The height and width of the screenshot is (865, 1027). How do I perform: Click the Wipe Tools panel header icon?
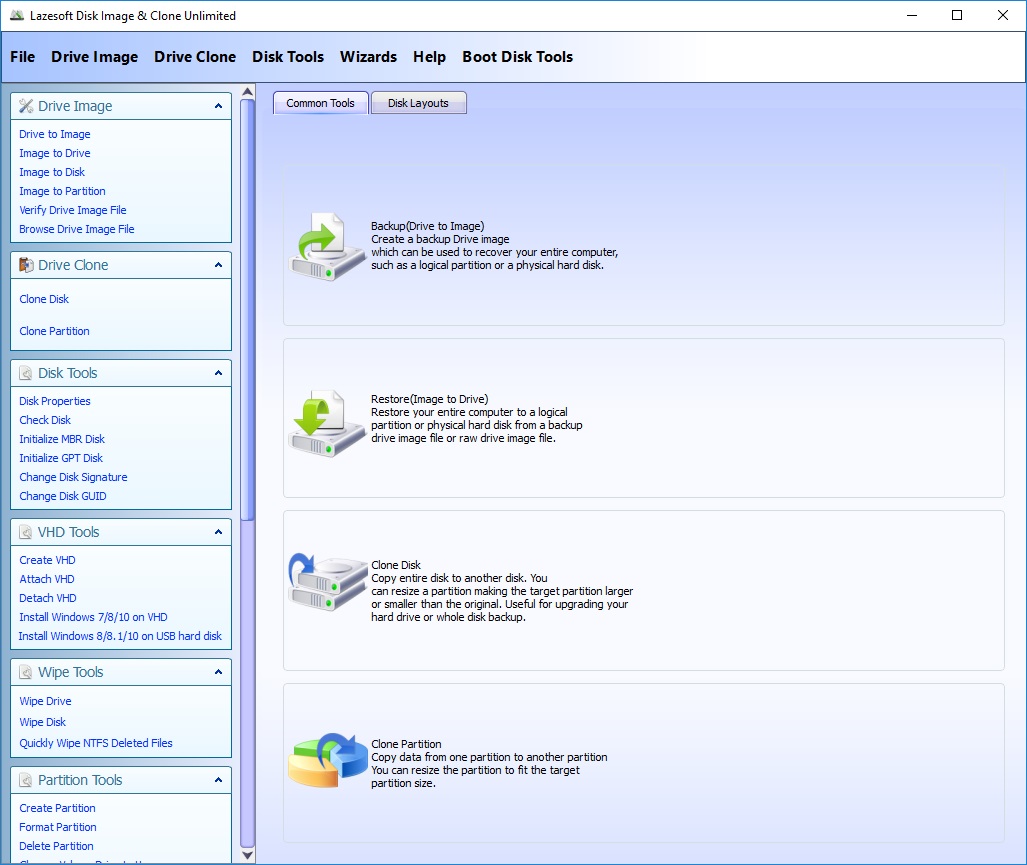[26, 672]
